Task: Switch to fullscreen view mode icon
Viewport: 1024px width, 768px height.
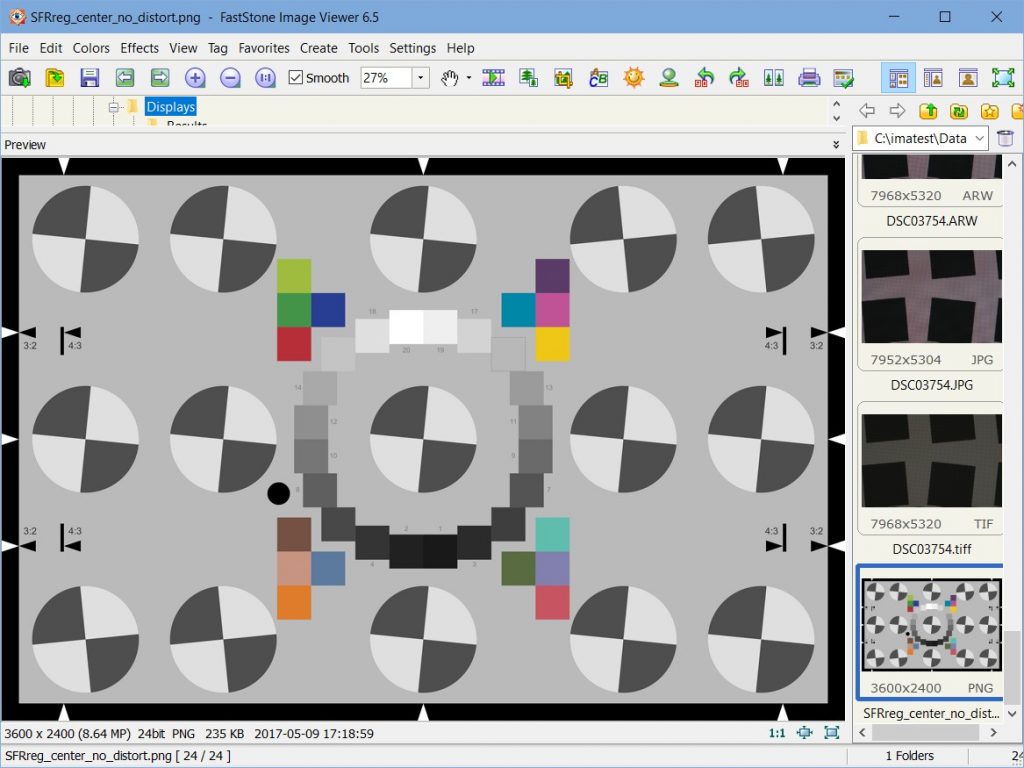Action: pyautogui.click(x=1002, y=77)
